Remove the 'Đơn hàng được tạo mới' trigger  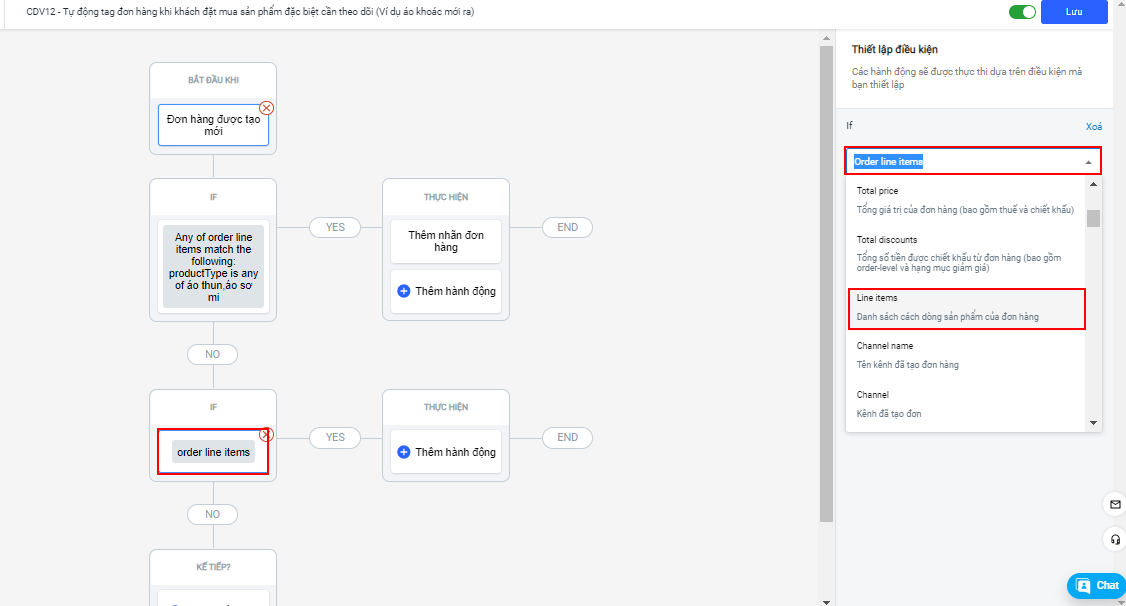tap(267, 108)
